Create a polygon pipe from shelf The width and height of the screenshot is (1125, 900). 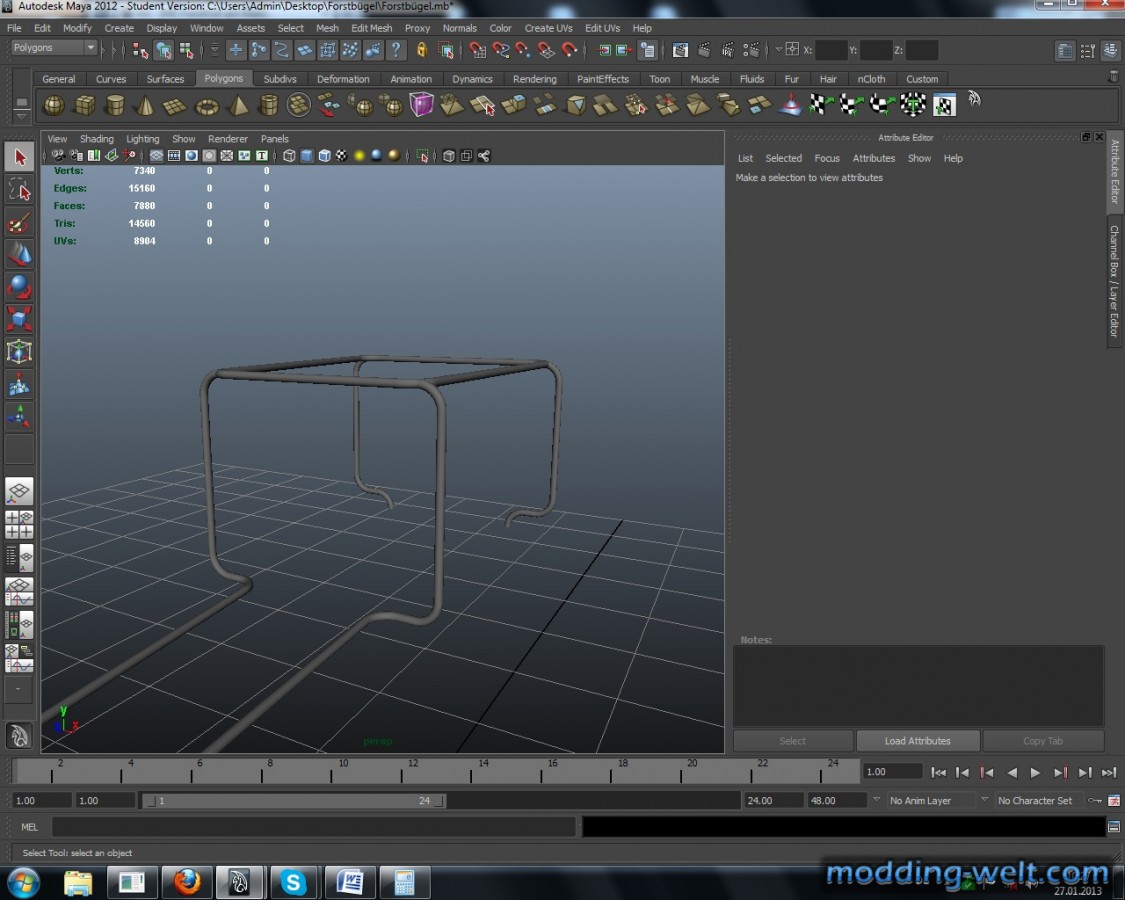click(x=268, y=106)
